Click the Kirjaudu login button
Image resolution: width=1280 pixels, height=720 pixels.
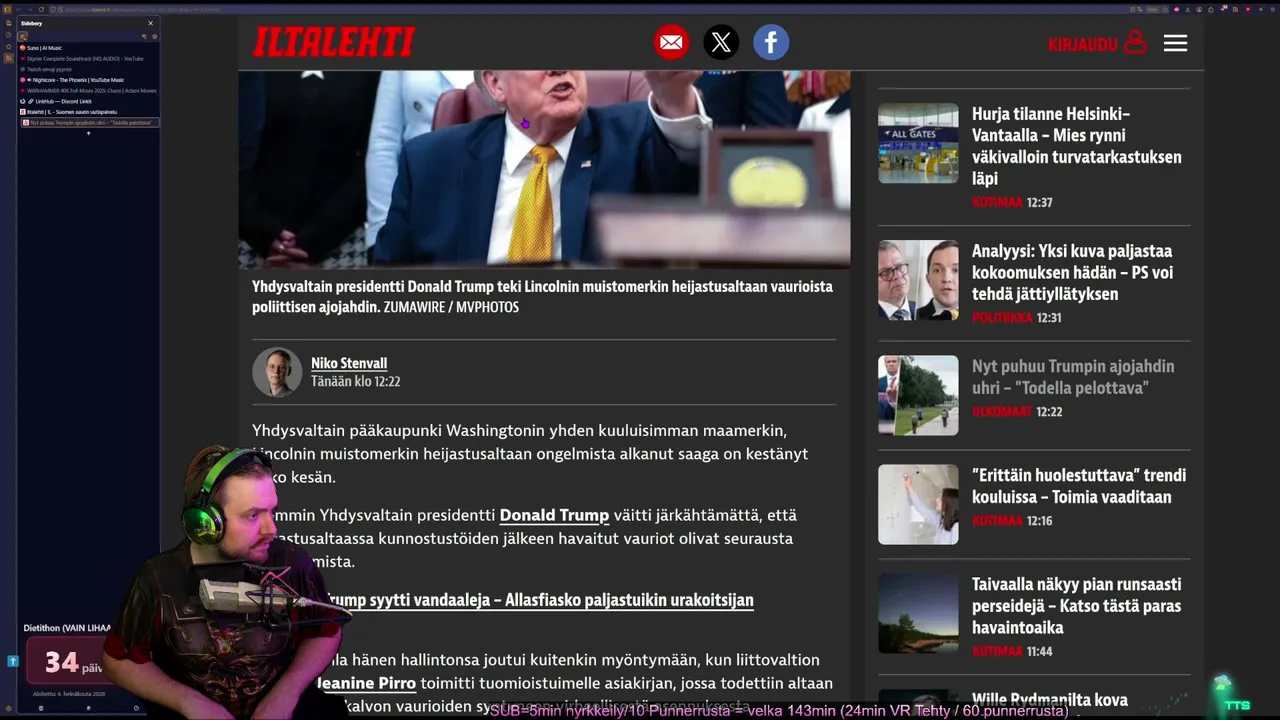1097,43
